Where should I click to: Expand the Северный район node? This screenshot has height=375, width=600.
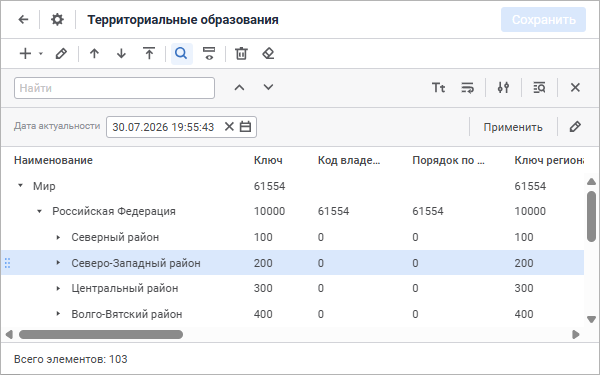(x=58, y=237)
